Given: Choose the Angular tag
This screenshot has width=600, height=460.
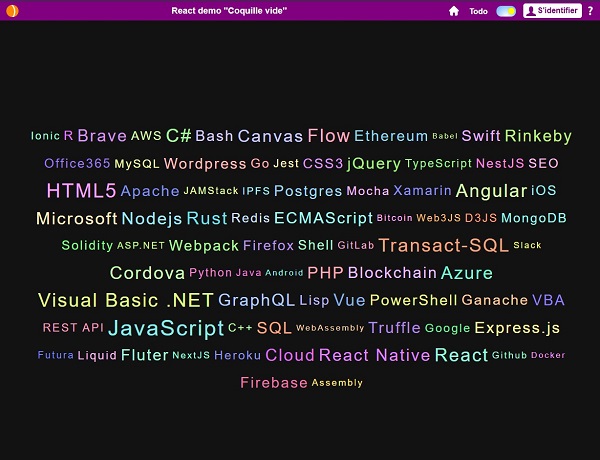Looking at the screenshot, I should point(491,191).
